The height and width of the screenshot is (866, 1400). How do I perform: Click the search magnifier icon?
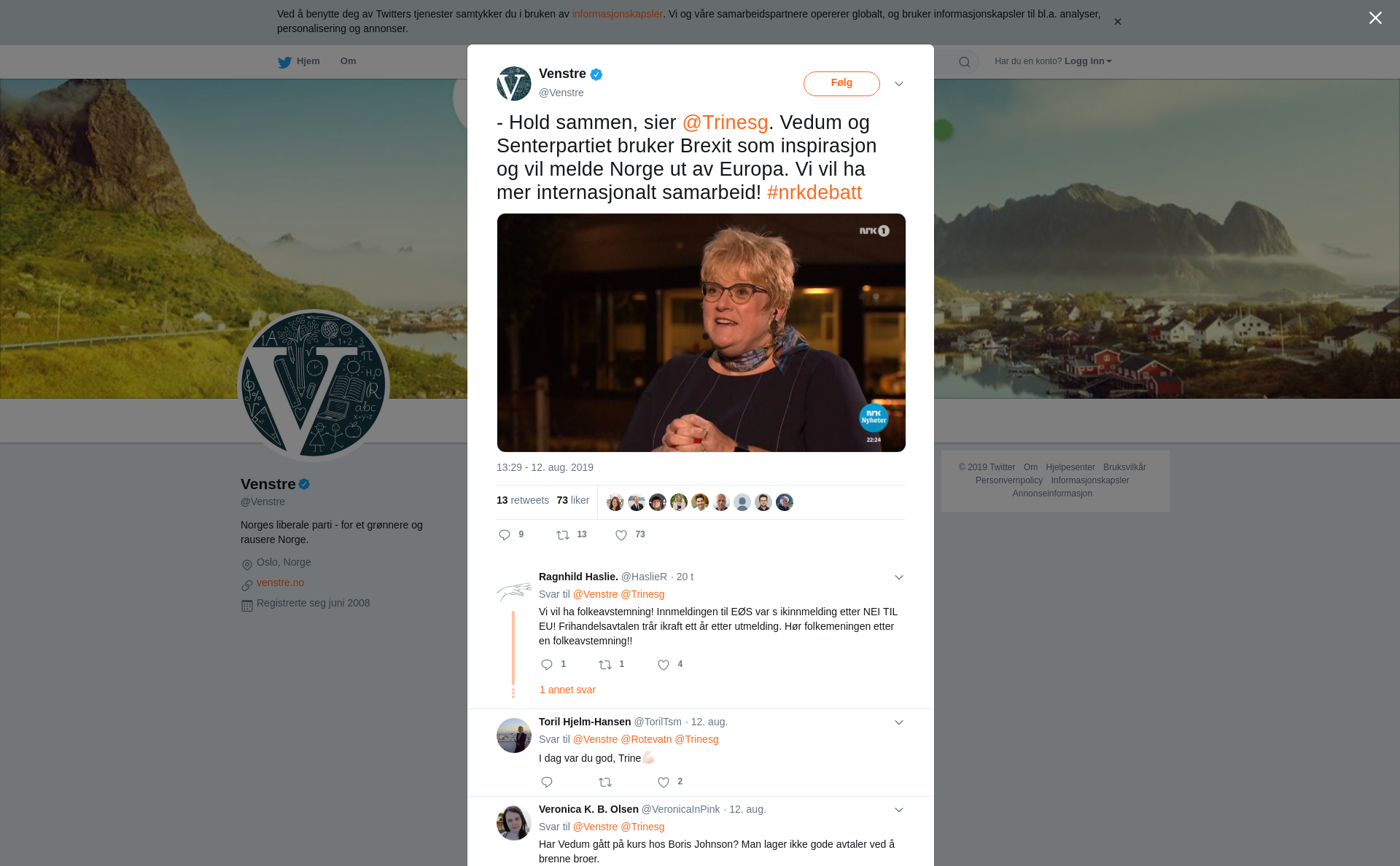click(x=965, y=62)
